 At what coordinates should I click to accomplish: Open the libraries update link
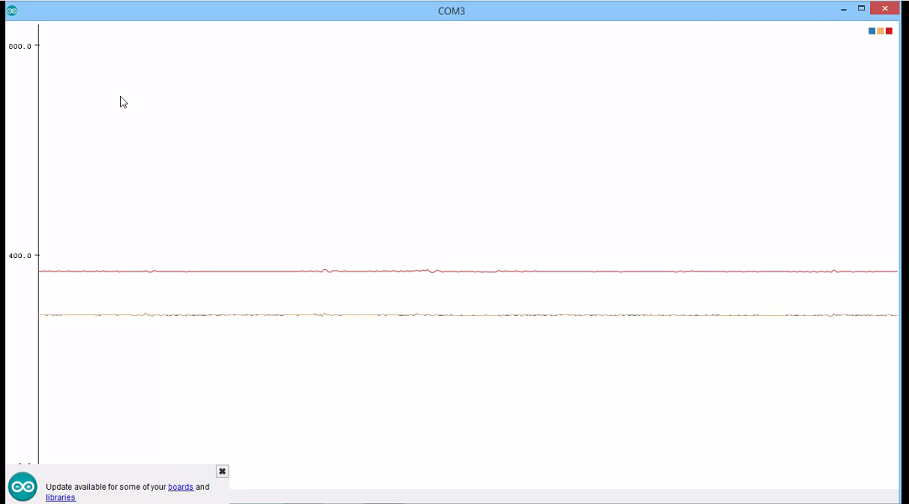(60, 497)
